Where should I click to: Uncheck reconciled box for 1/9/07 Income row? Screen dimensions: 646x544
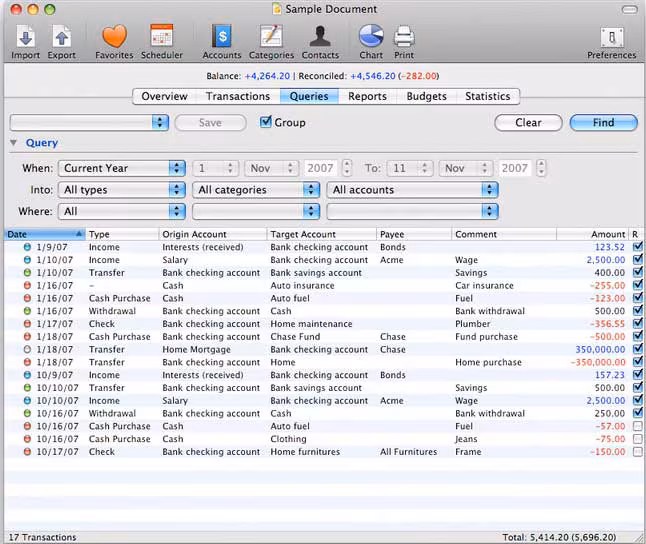tap(638, 247)
